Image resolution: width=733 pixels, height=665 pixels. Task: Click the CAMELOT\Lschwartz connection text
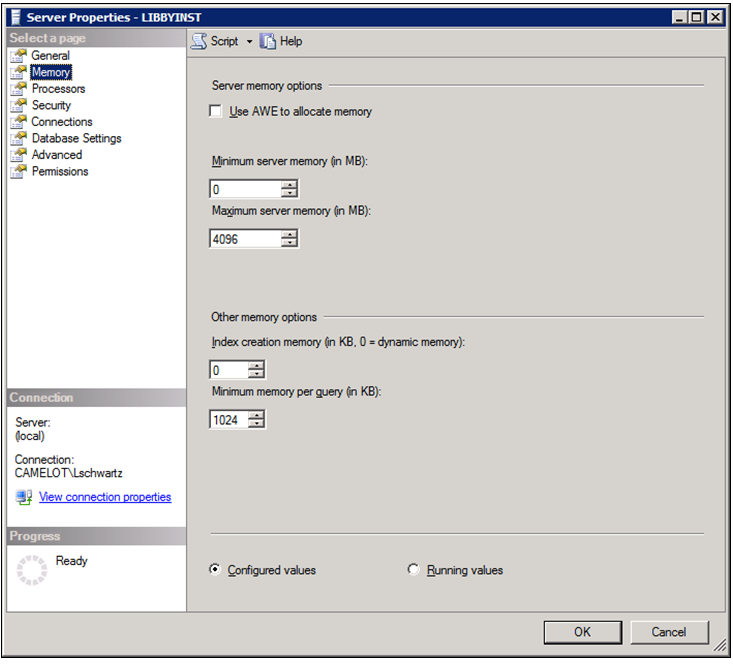pos(69,473)
